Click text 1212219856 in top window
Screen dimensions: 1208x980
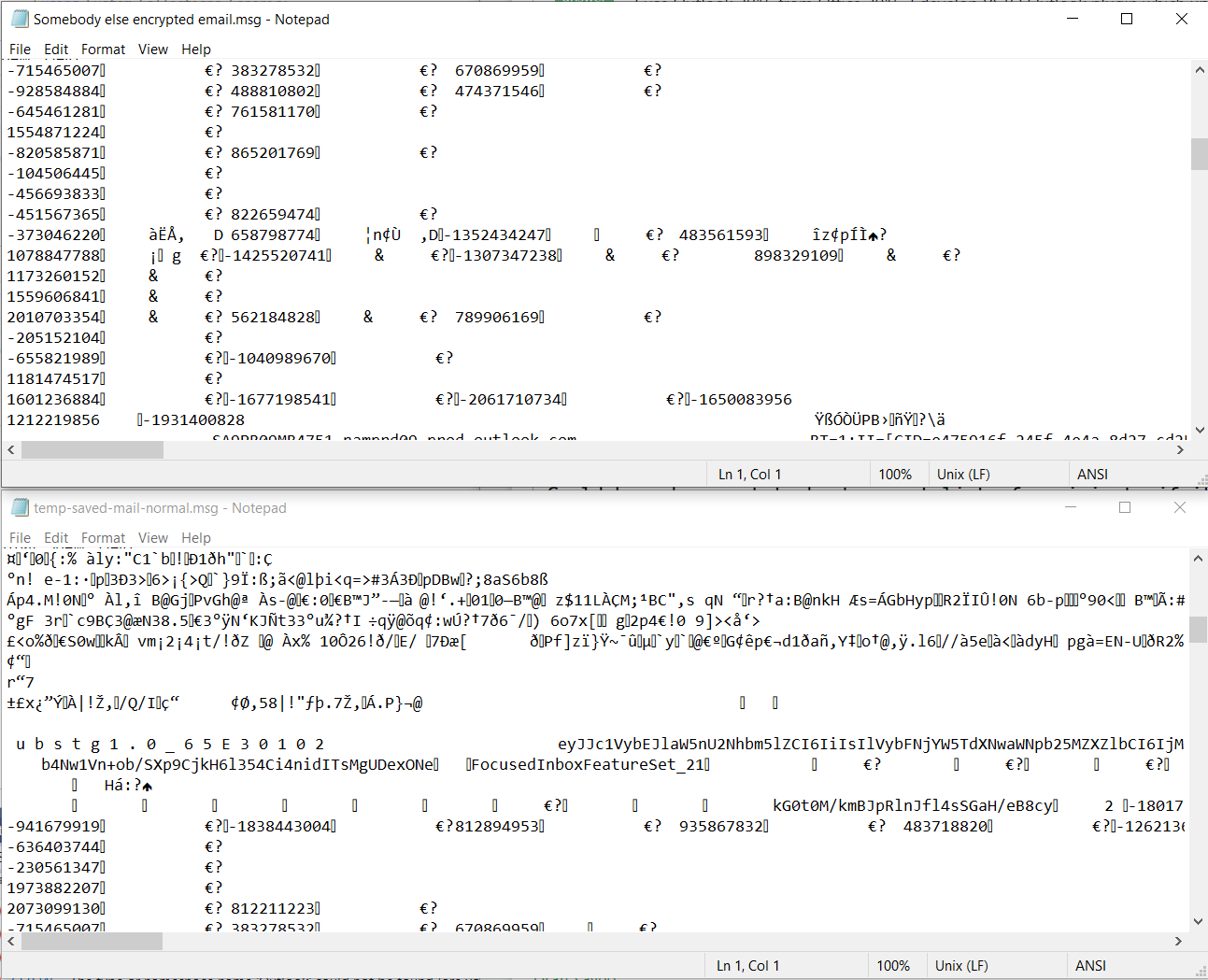pyautogui.click(x=53, y=420)
